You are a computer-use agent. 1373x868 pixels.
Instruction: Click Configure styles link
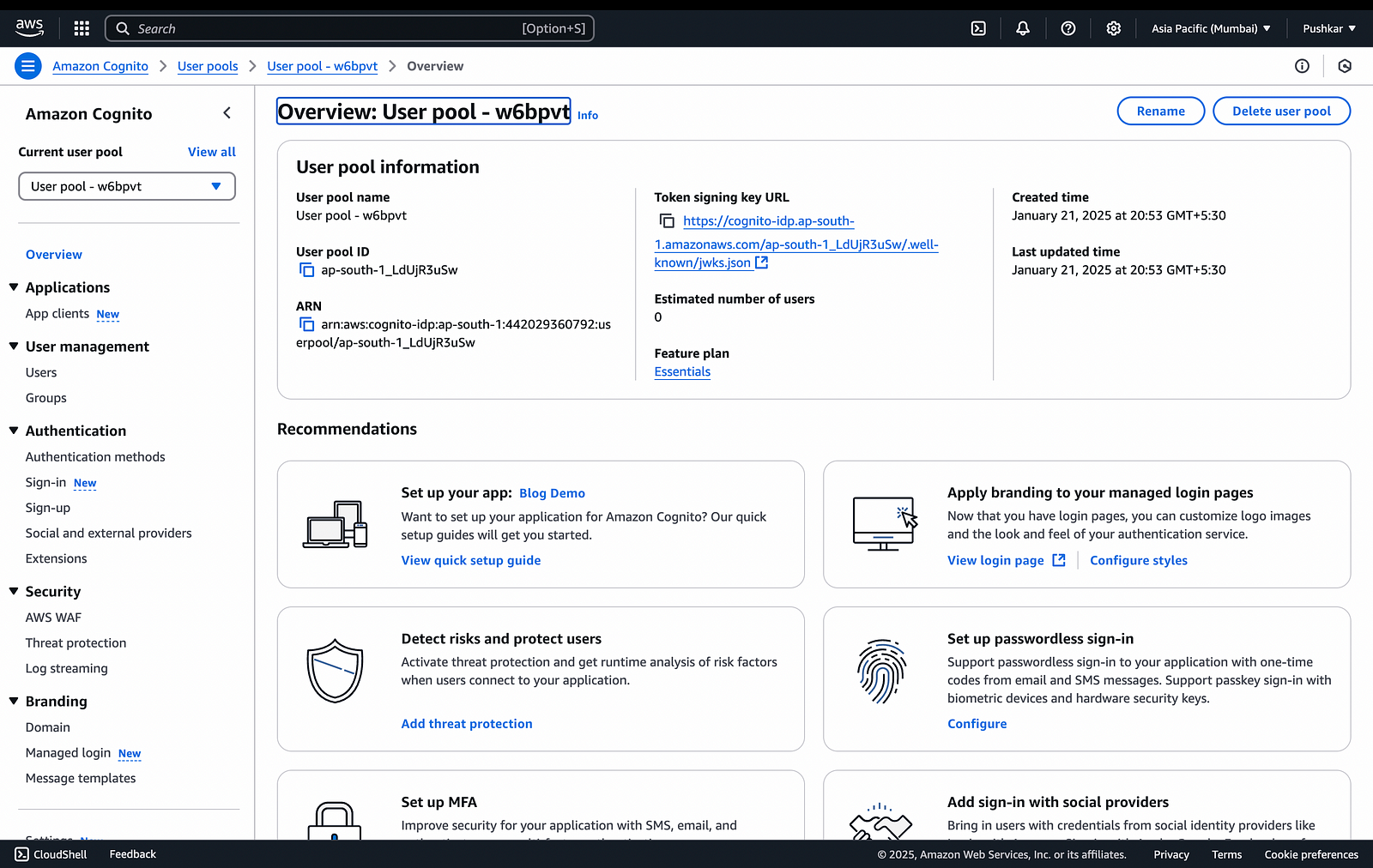pyautogui.click(x=1139, y=560)
